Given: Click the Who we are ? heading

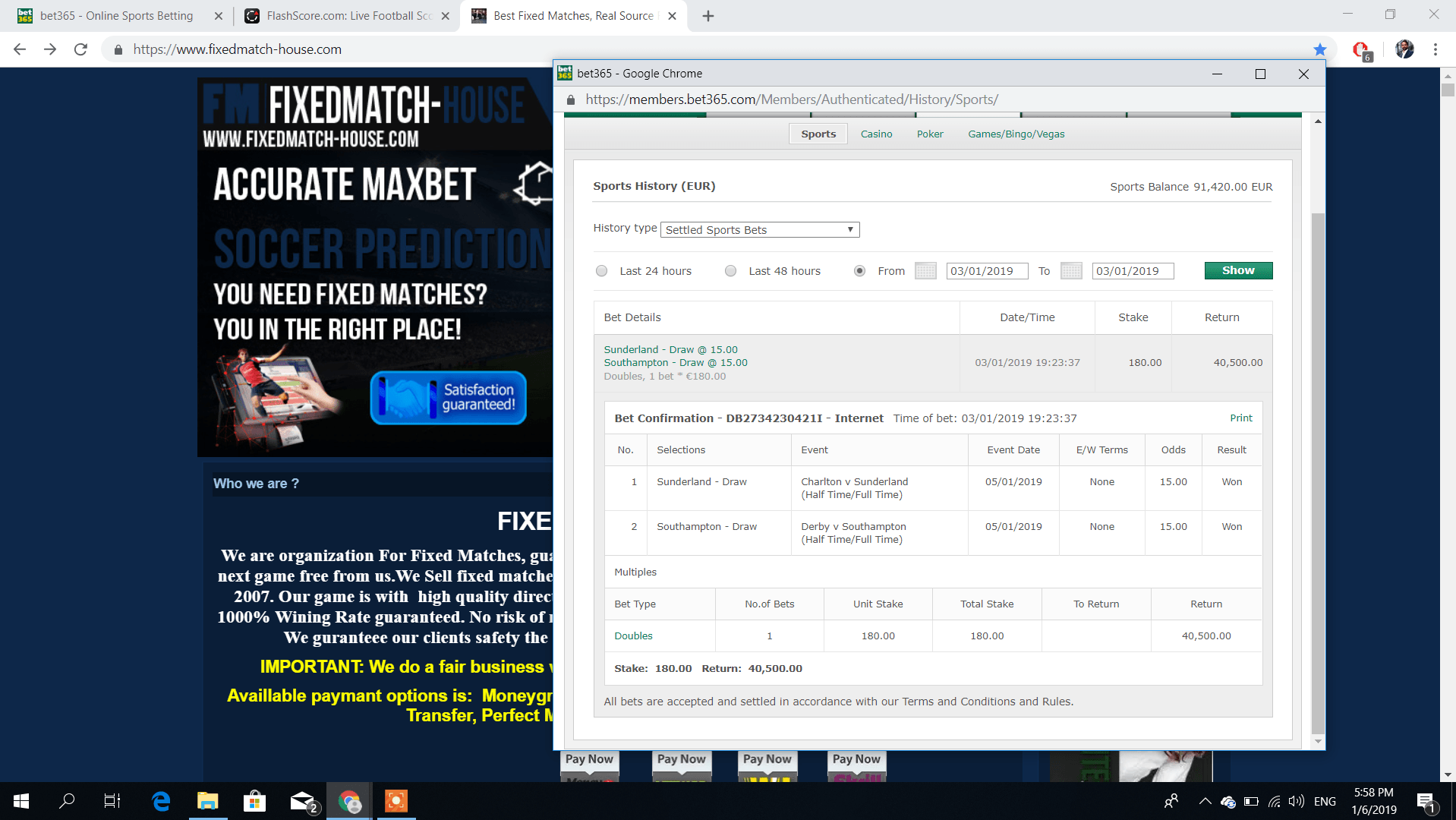Looking at the screenshot, I should 256,484.
